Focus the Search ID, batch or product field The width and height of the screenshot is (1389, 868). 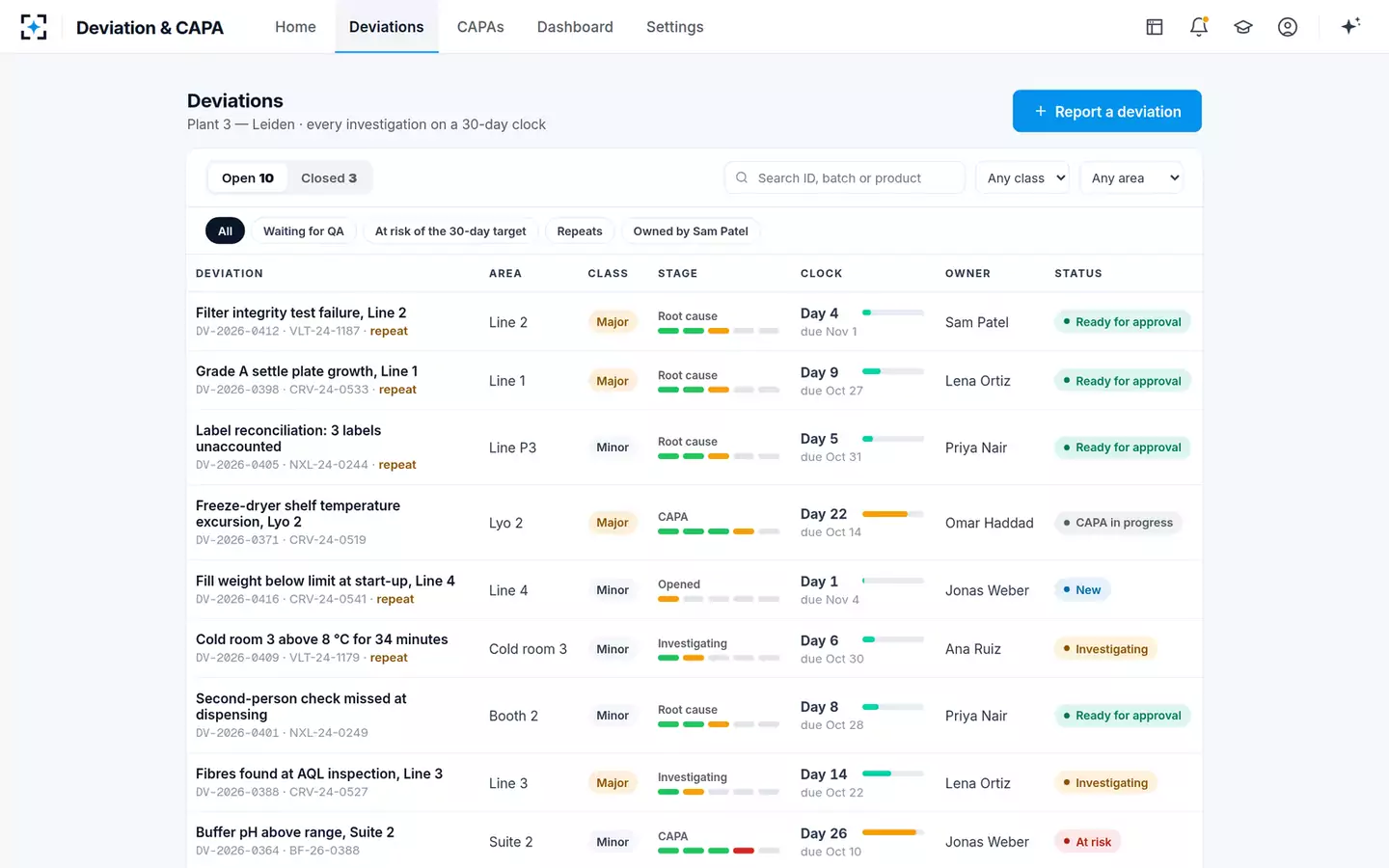(x=844, y=177)
